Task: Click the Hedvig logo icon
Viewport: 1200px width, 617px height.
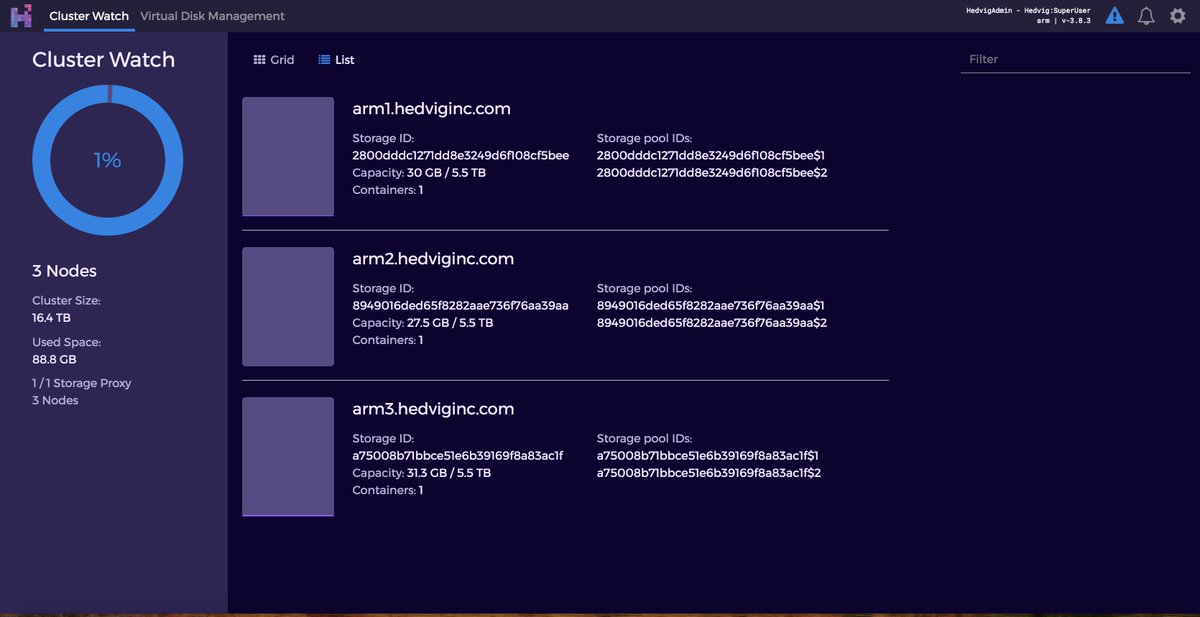Action: pos(21,16)
